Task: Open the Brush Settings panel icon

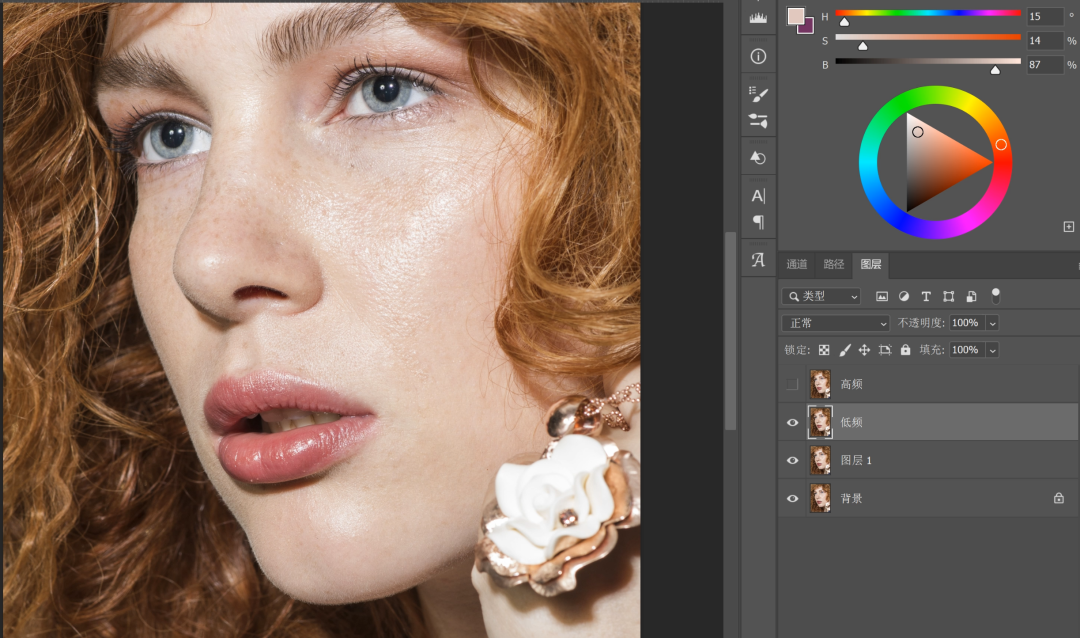Action: [x=758, y=121]
